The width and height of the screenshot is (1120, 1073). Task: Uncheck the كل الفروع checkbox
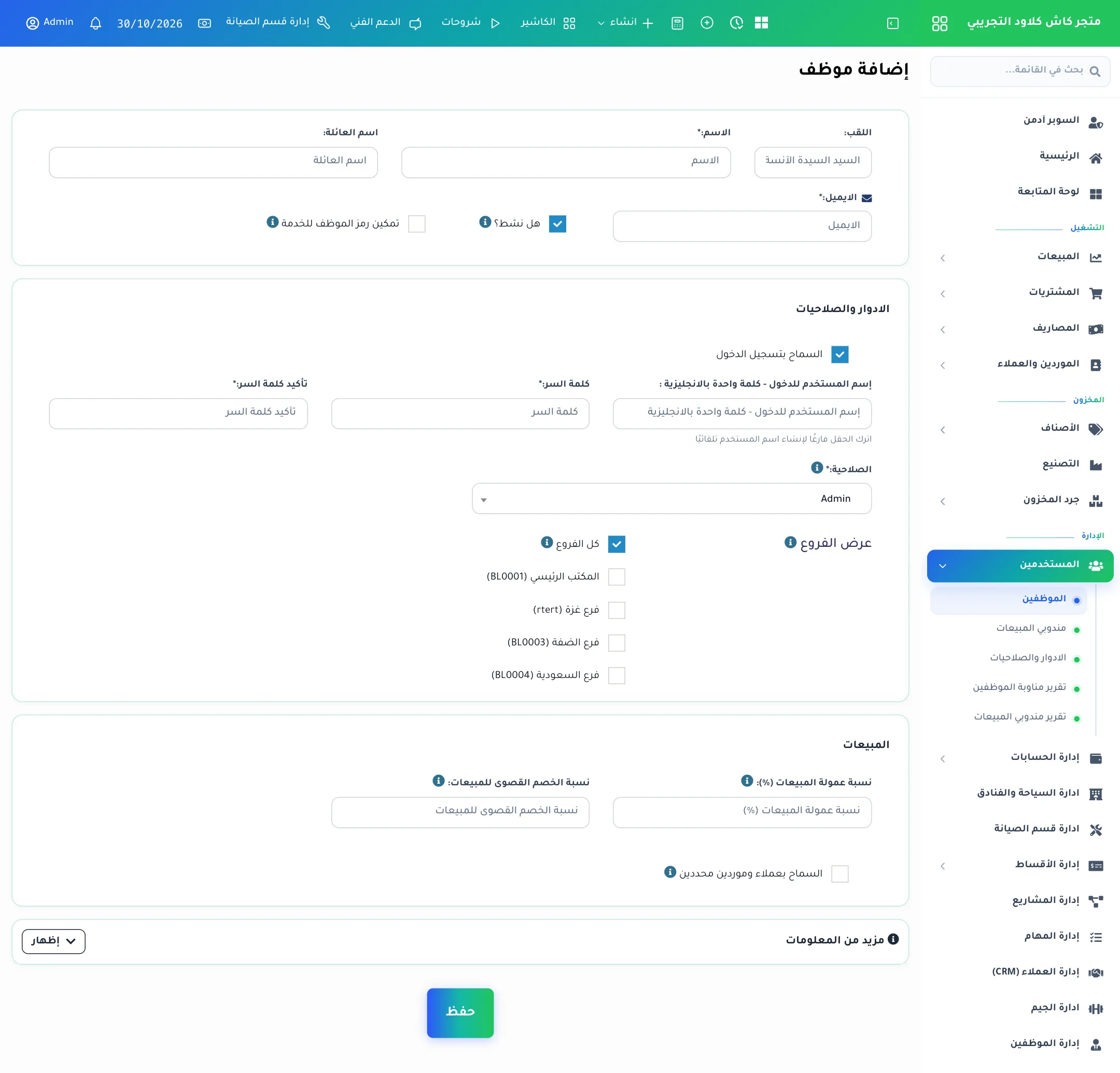(x=617, y=544)
